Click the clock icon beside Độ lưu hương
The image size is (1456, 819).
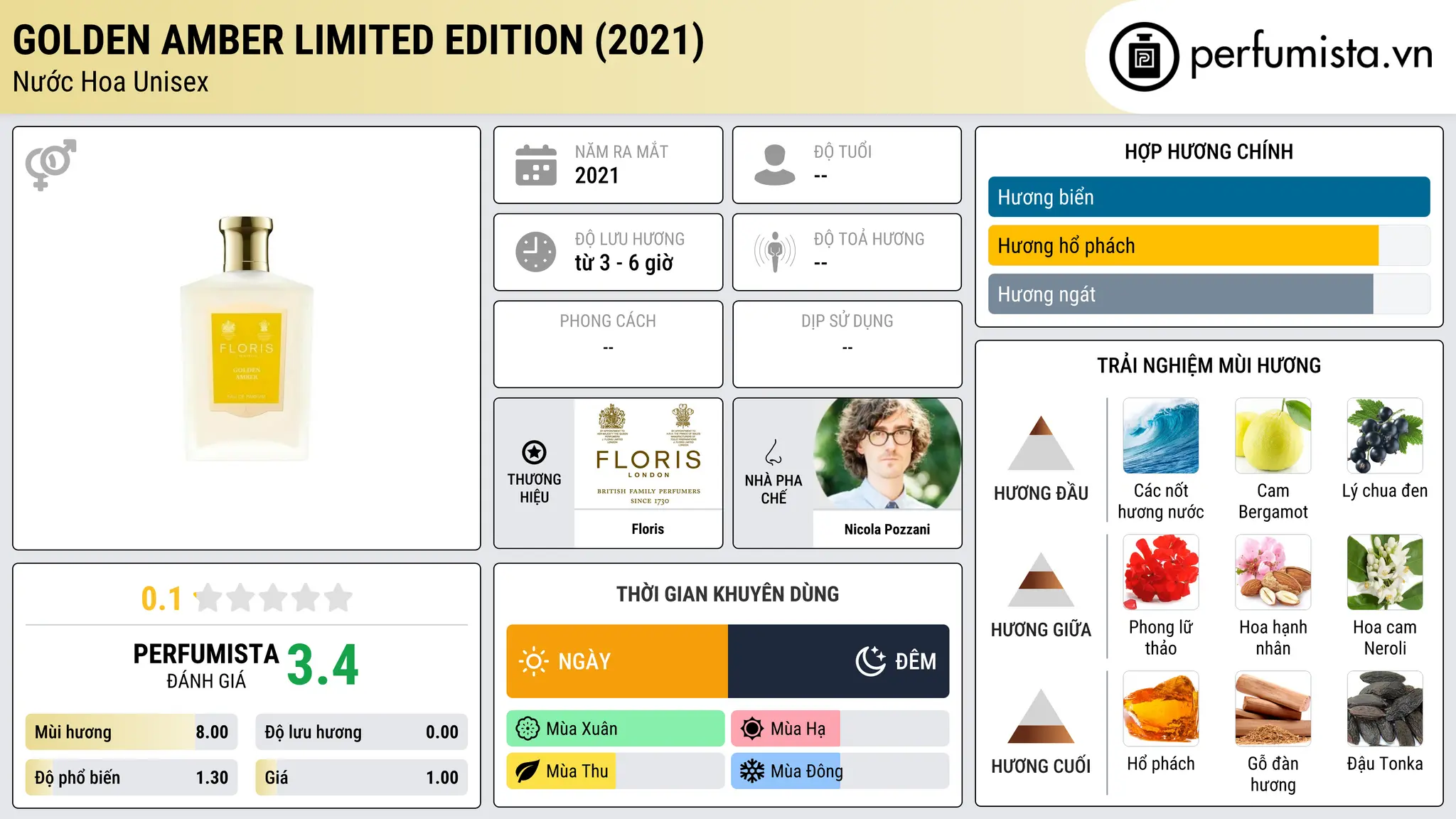[x=536, y=252]
